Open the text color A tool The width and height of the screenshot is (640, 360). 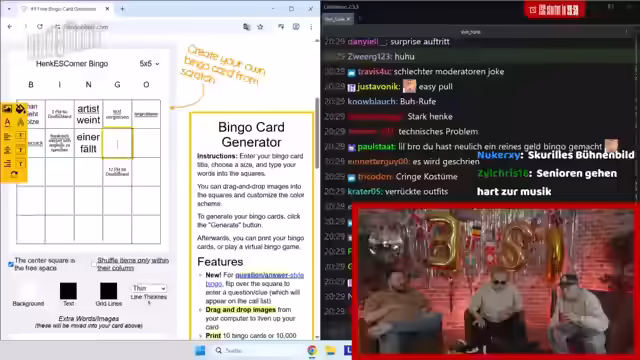point(7,122)
